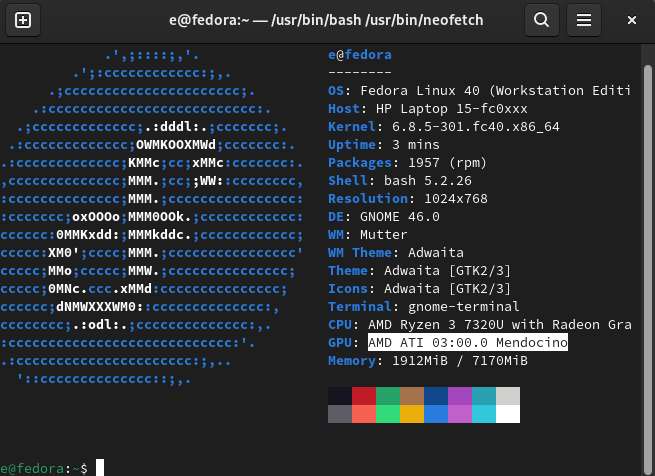Click the e@fedora:~$ shell prompt
This screenshot has height=476, width=655.
tap(44, 468)
